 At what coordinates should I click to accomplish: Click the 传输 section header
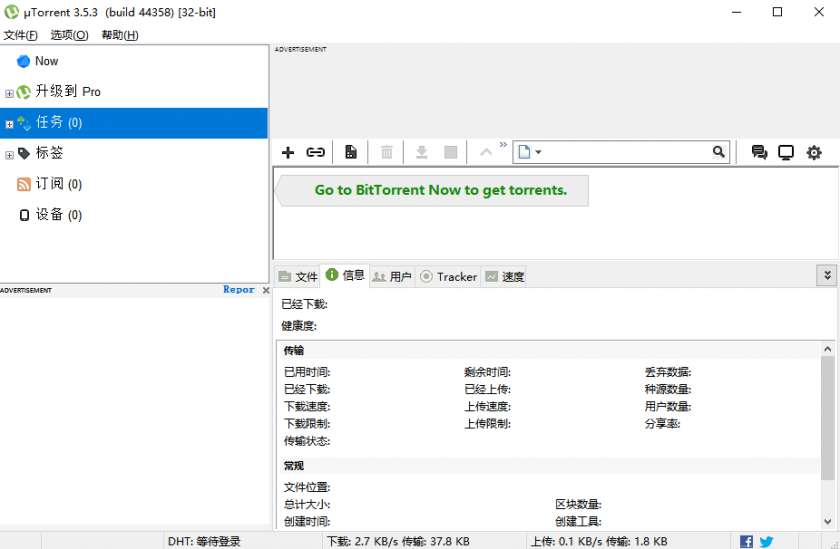tap(294, 350)
